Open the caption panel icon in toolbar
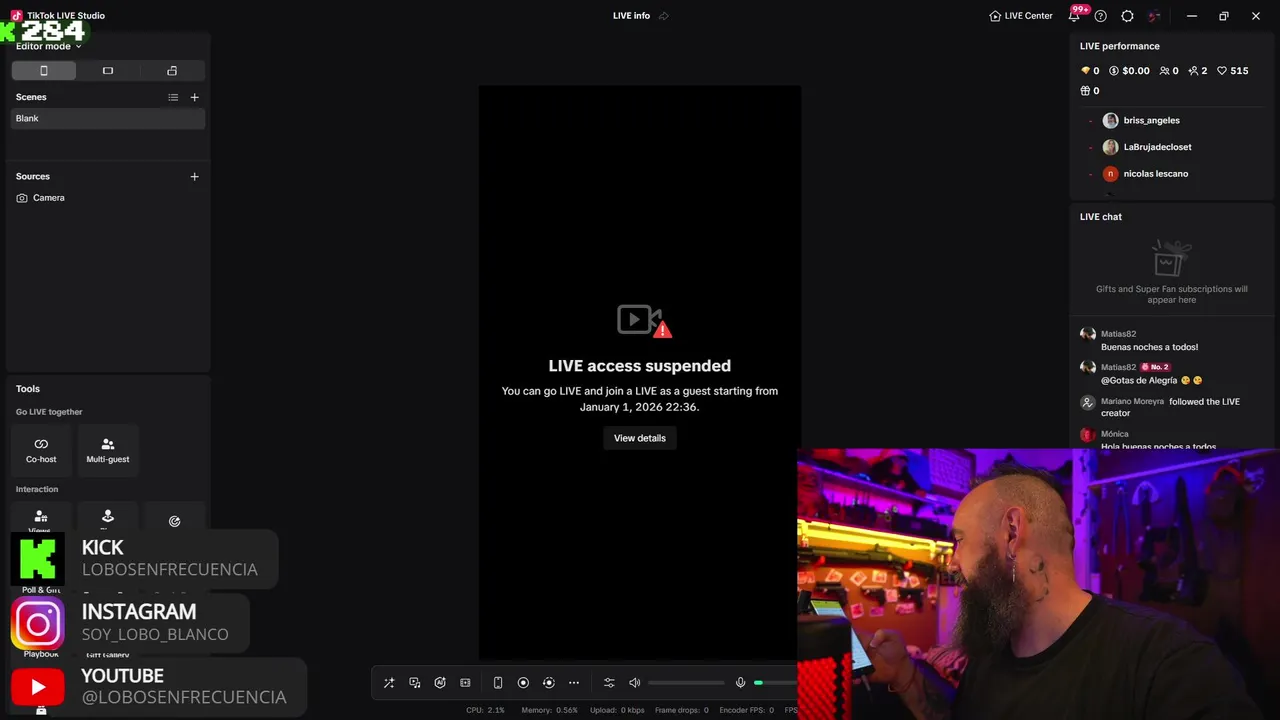The image size is (1280, 720). click(465, 683)
